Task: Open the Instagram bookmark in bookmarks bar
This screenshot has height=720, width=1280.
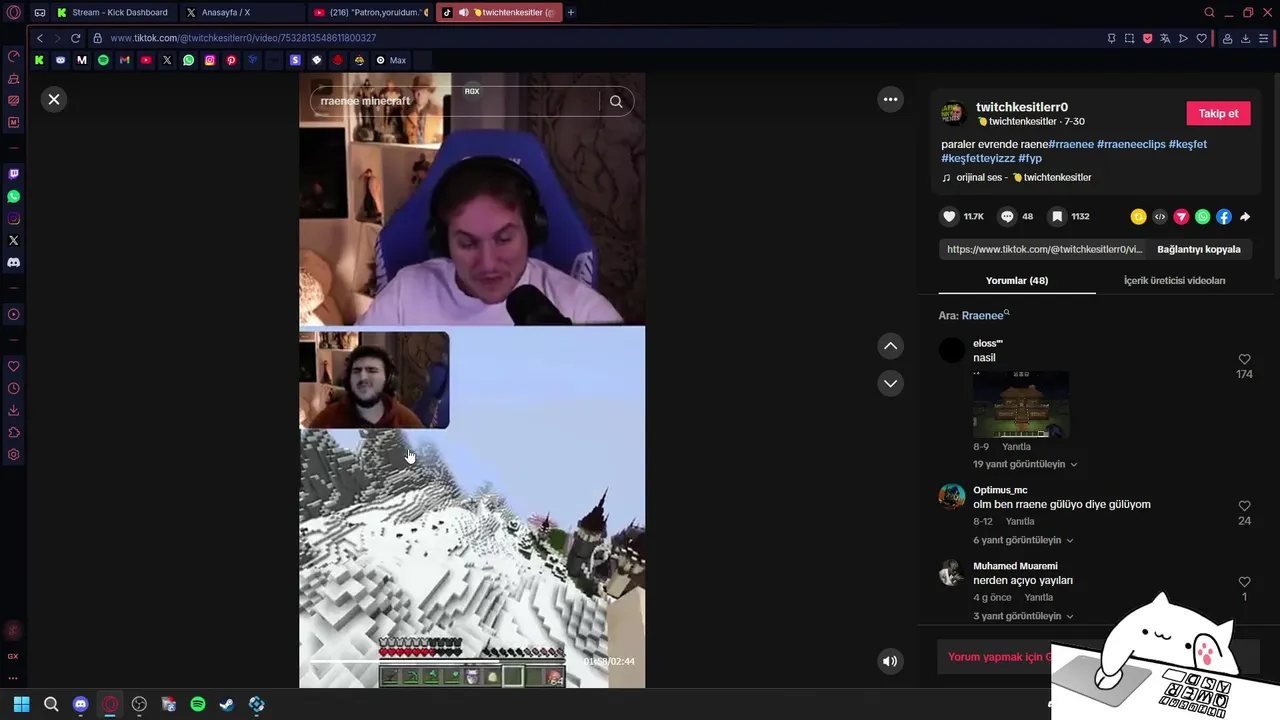Action: coord(210,60)
